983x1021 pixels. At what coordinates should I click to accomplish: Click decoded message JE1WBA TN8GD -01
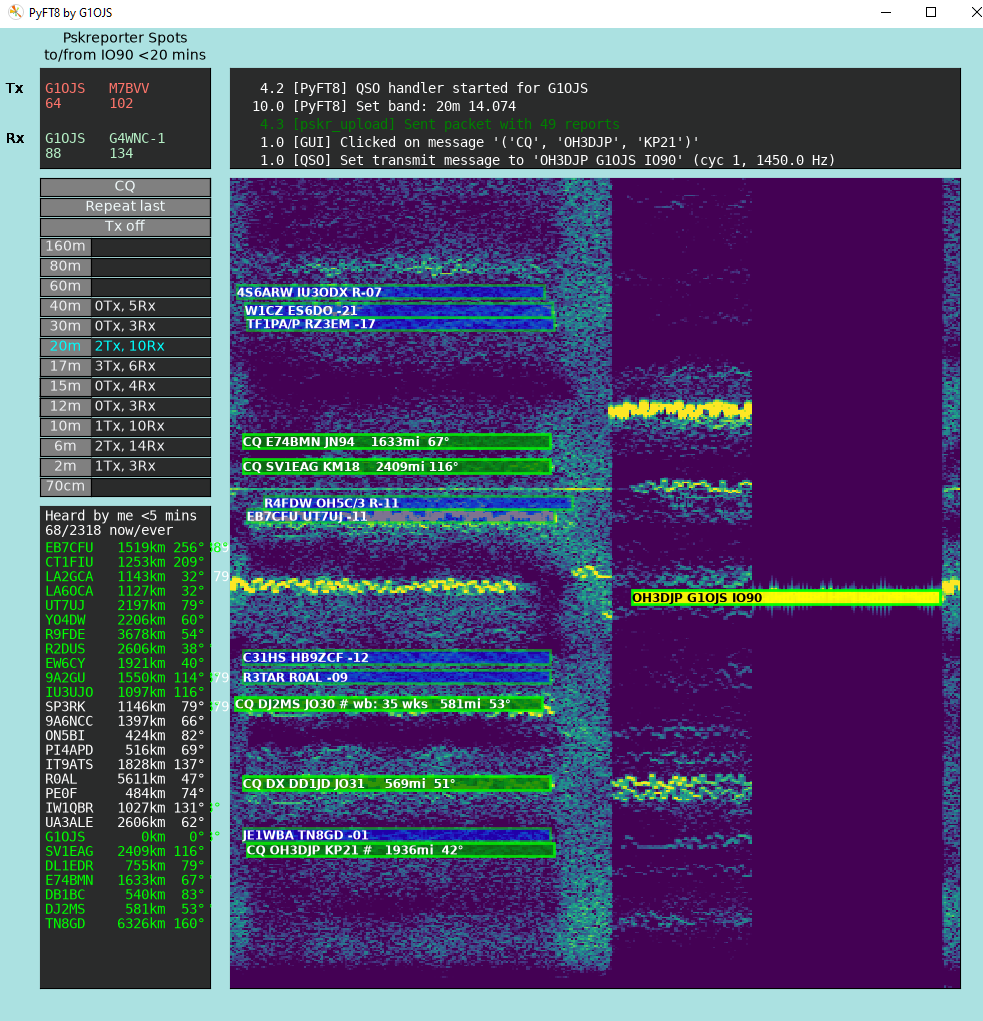[396, 835]
